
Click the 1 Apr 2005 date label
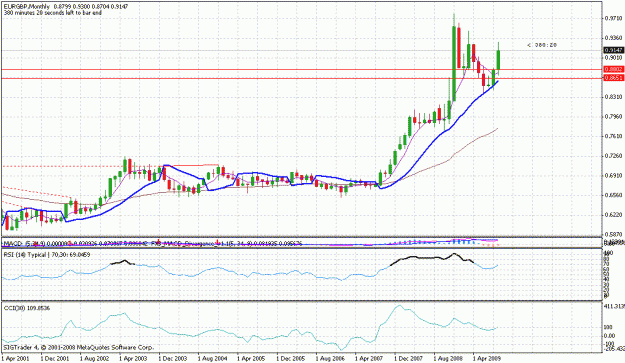(252, 358)
